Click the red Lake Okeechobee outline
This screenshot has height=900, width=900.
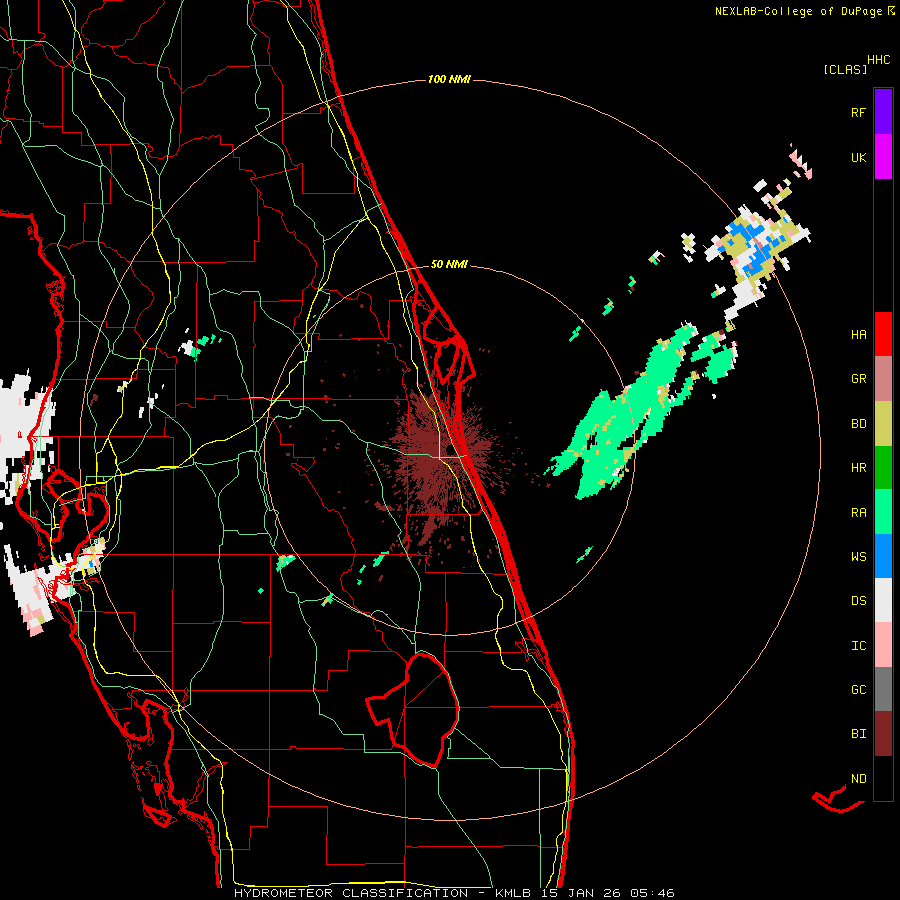pos(413,709)
